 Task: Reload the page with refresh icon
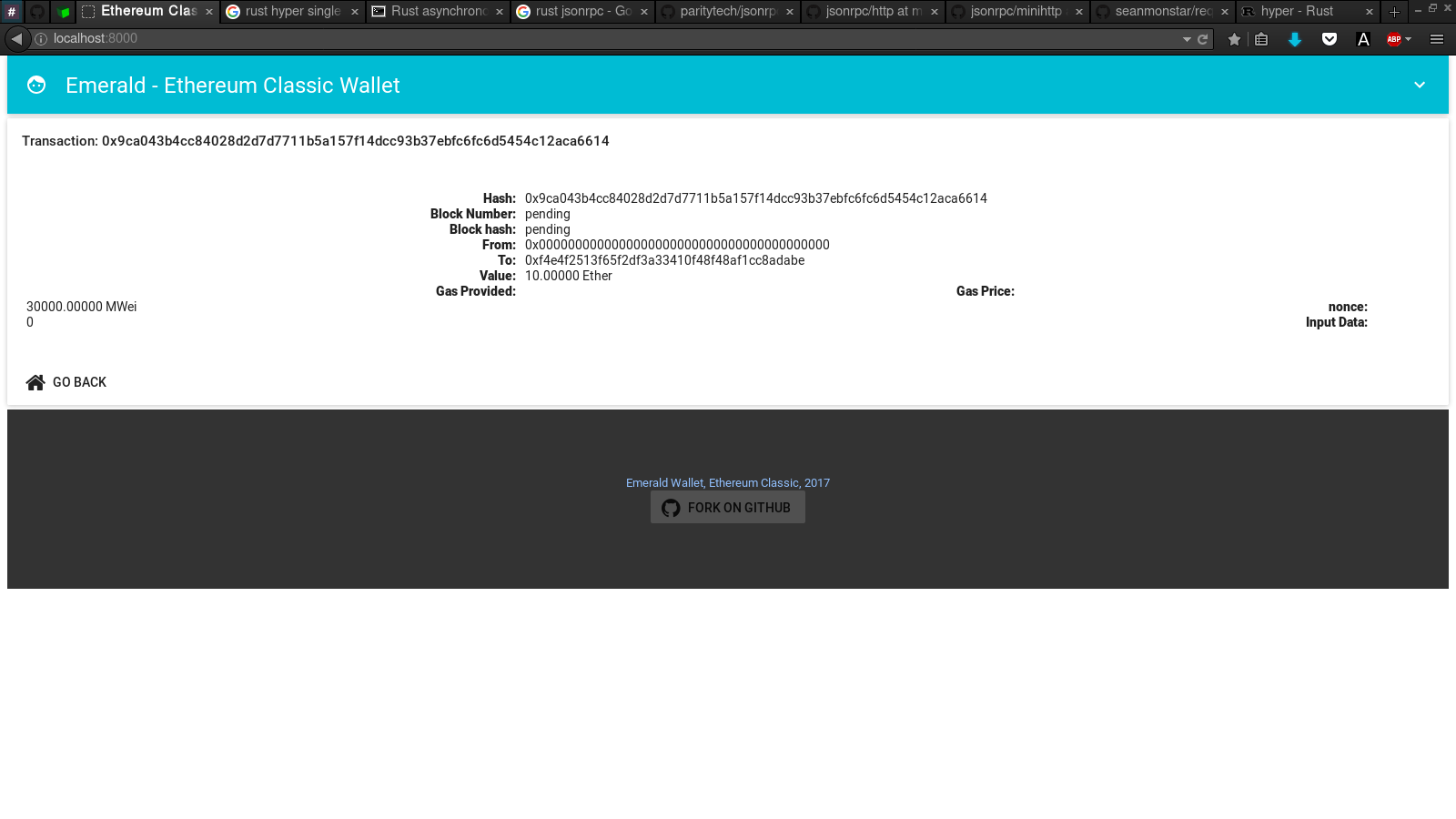[x=1202, y=39]
